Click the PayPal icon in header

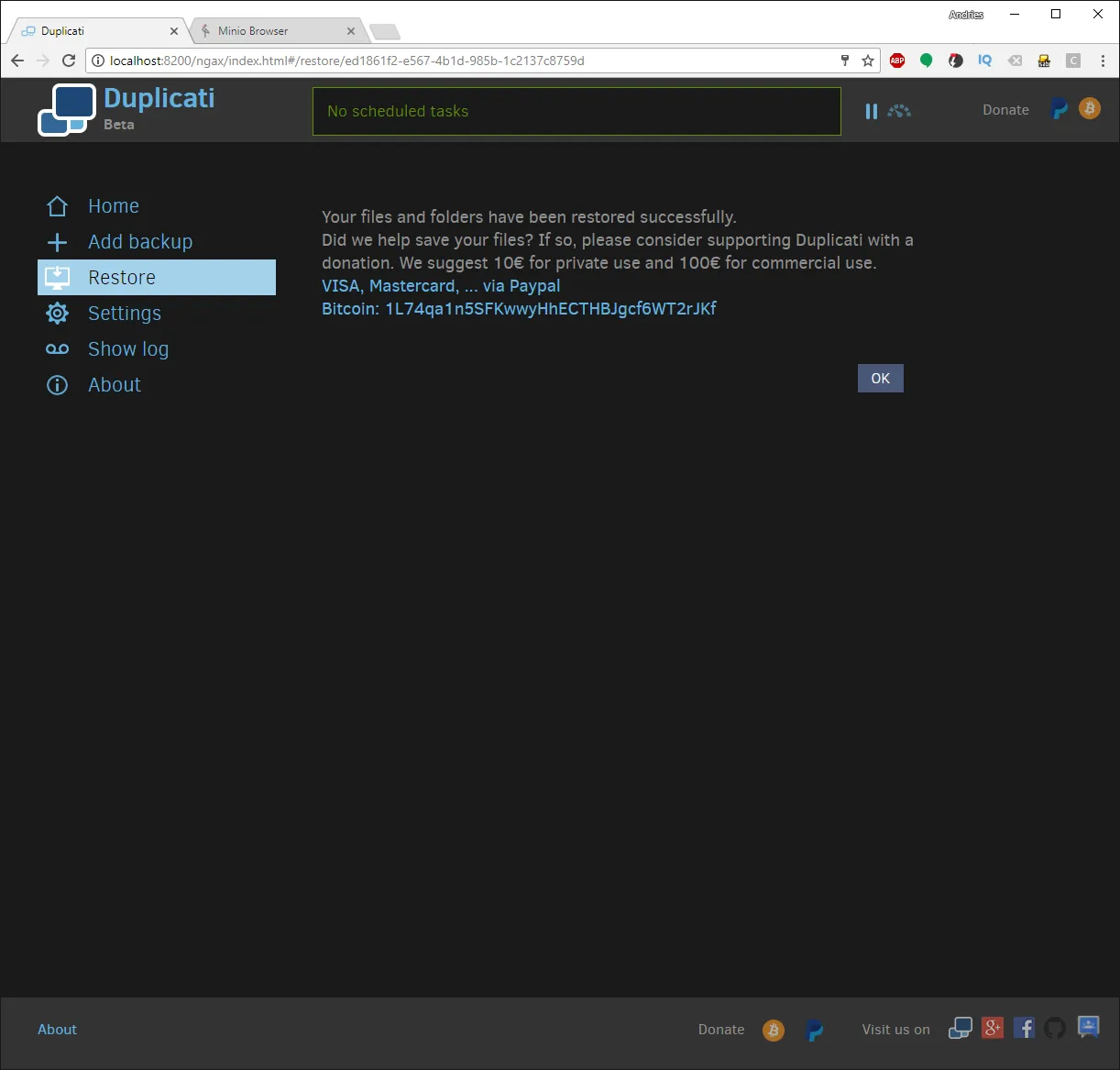pos(1060,110)
